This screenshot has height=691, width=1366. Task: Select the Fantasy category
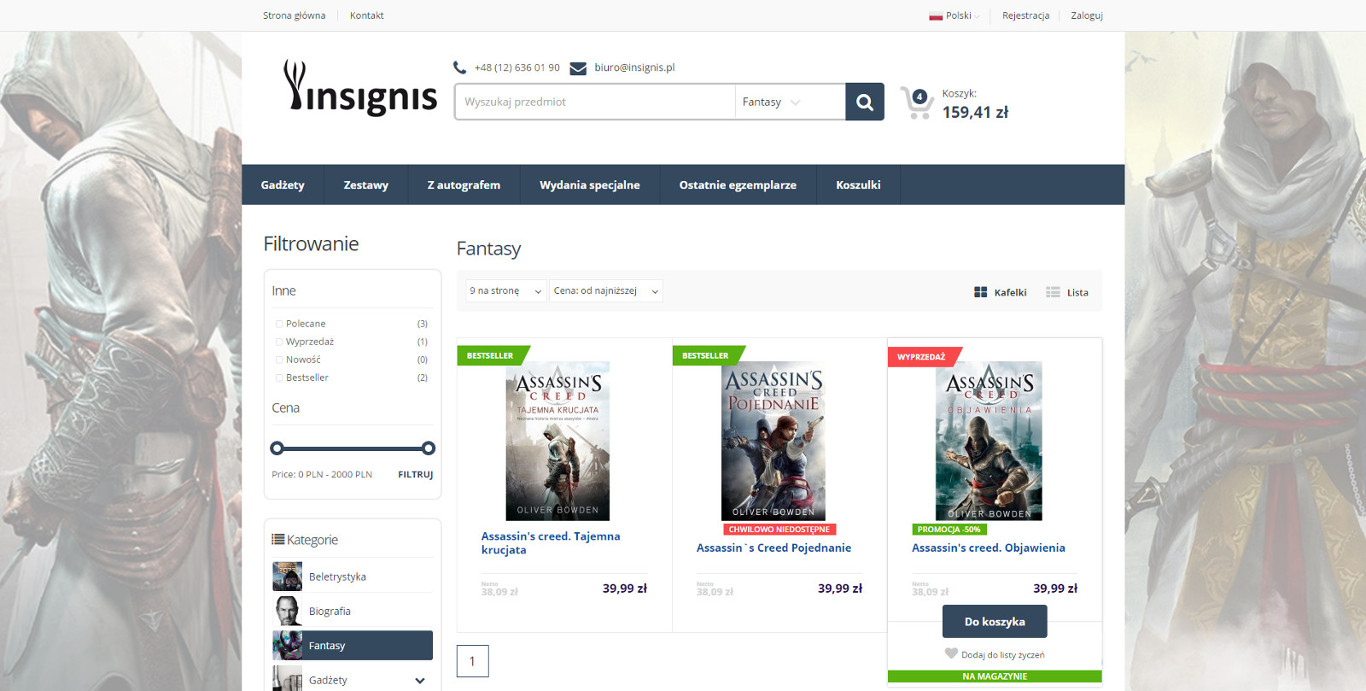353,645
